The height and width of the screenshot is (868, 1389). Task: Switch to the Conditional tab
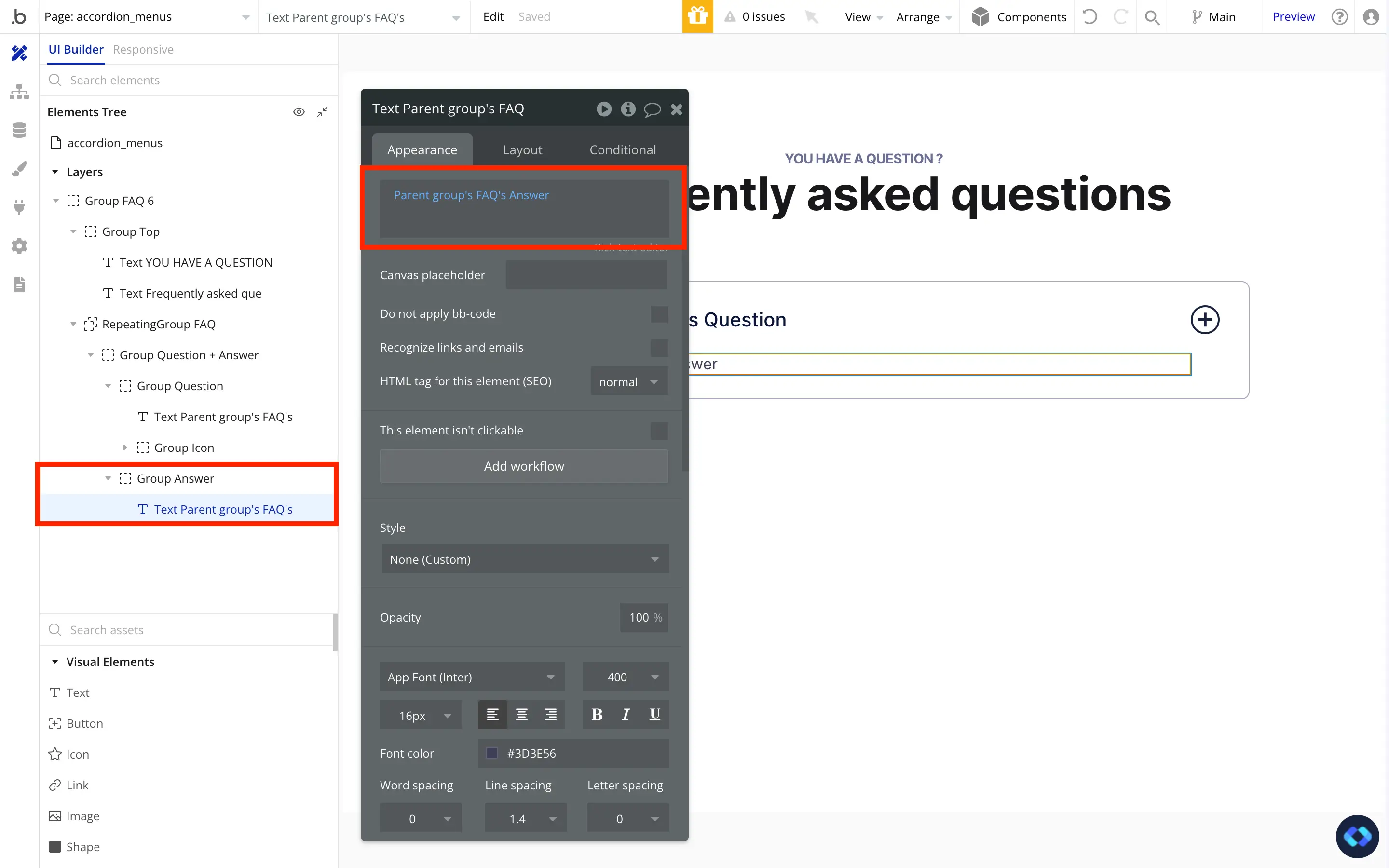(622, 150)
